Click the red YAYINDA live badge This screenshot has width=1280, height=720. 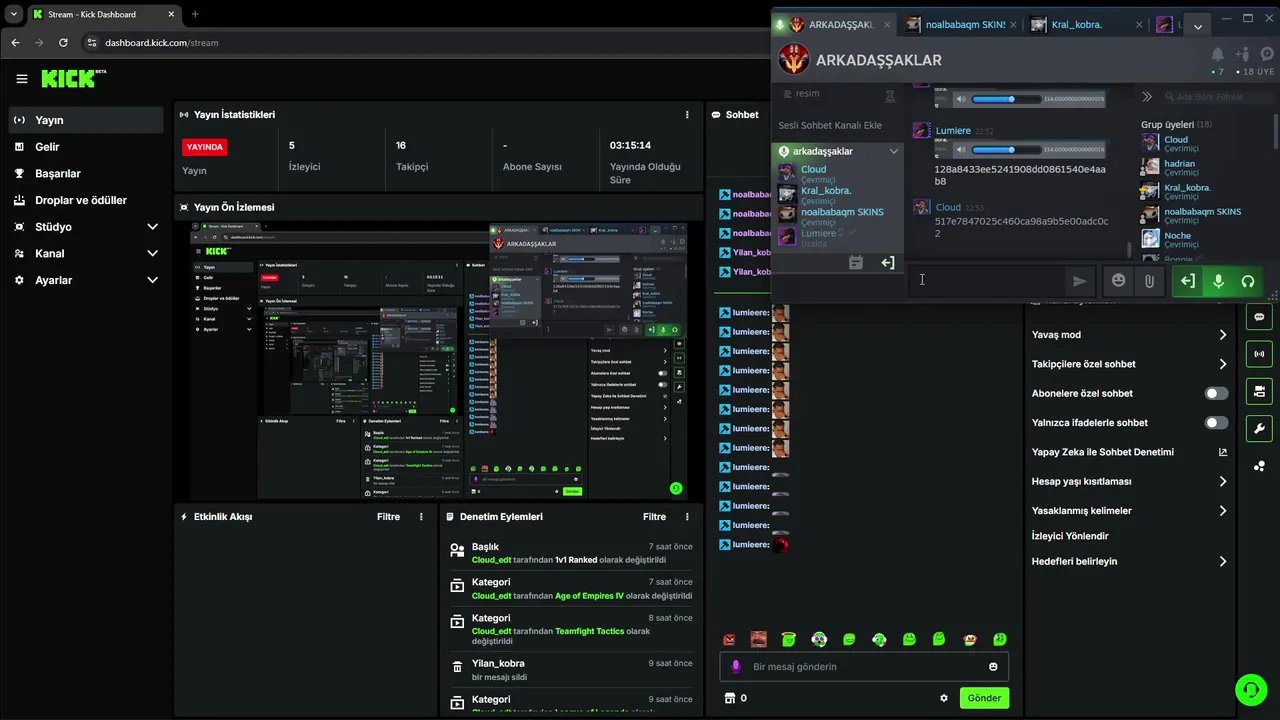[x=205, y=147]
